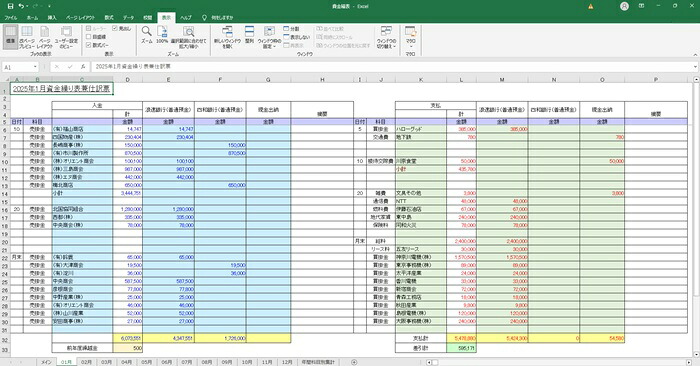Arrange windows with 整列
The image size is (700, 366).
[250, 35]
